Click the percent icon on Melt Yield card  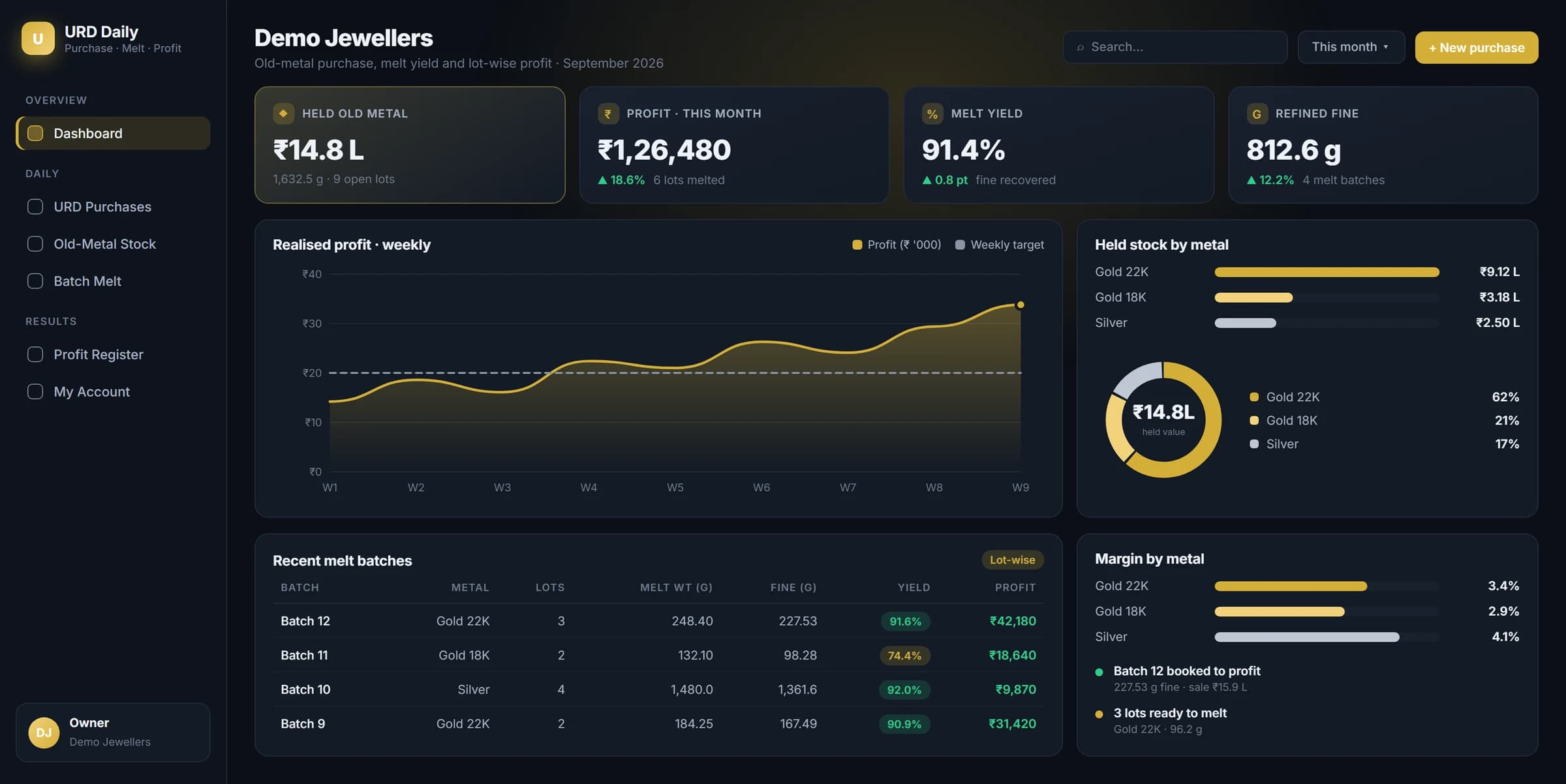(932, 113)
